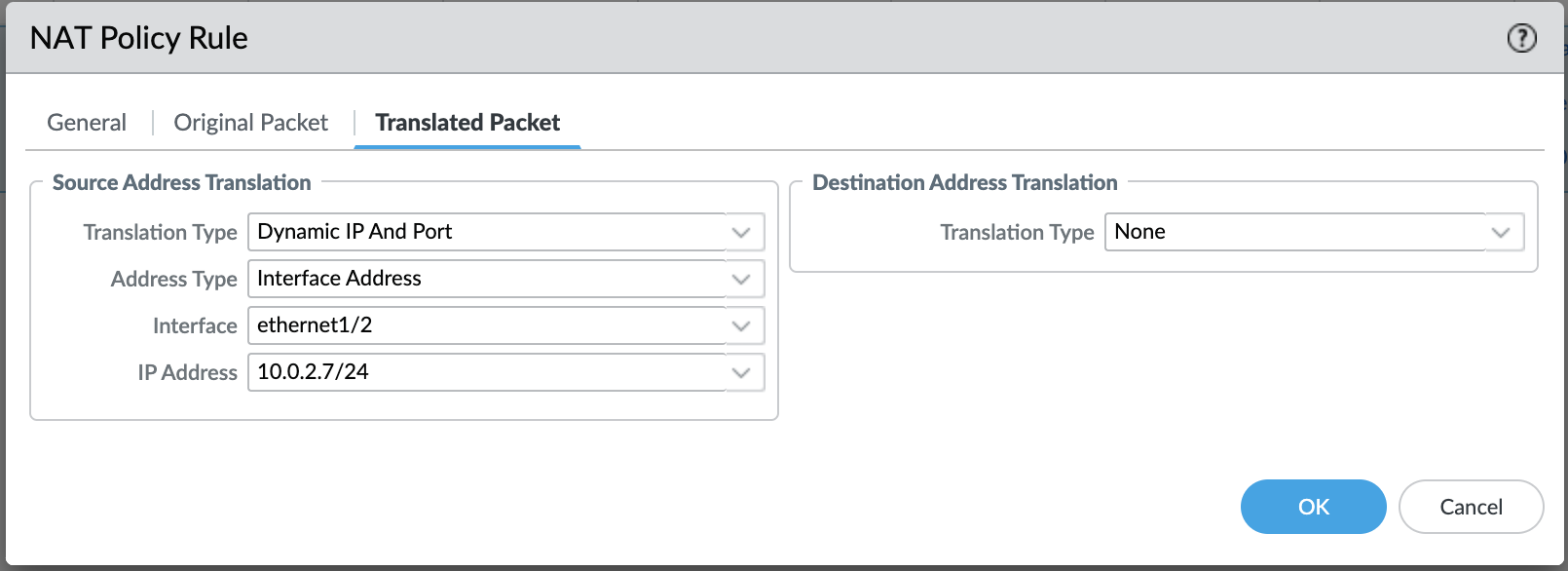Click the NAT Policy Rule title bar
The image size is (1568, 571).
(139, 37)
